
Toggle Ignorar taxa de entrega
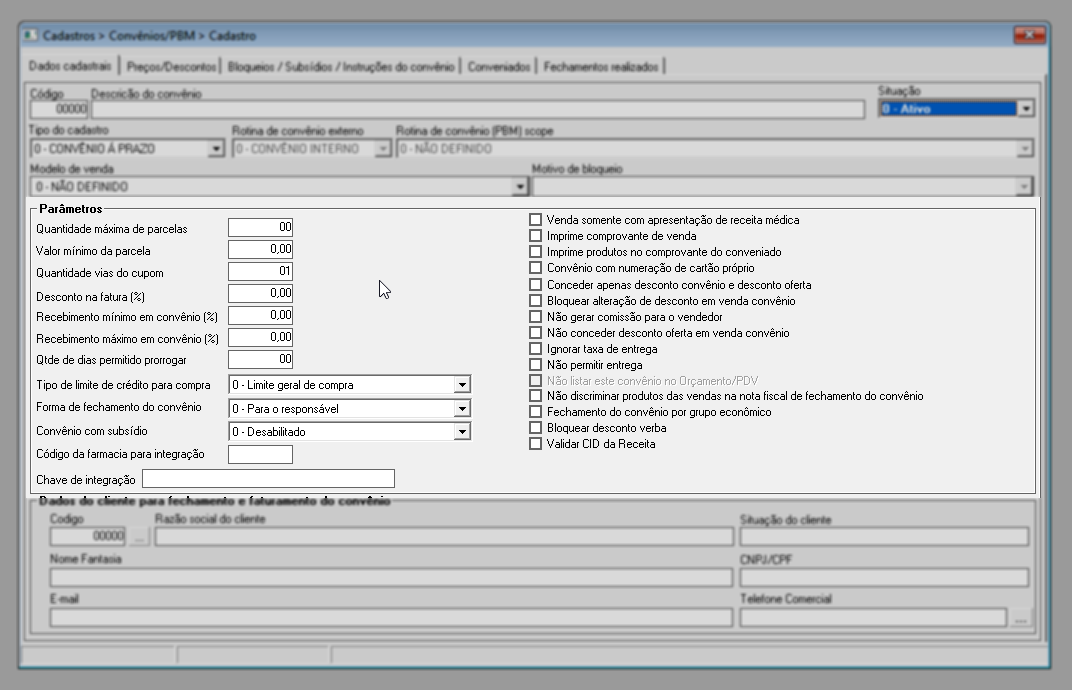pyautogui.click(x=535, y=349)
